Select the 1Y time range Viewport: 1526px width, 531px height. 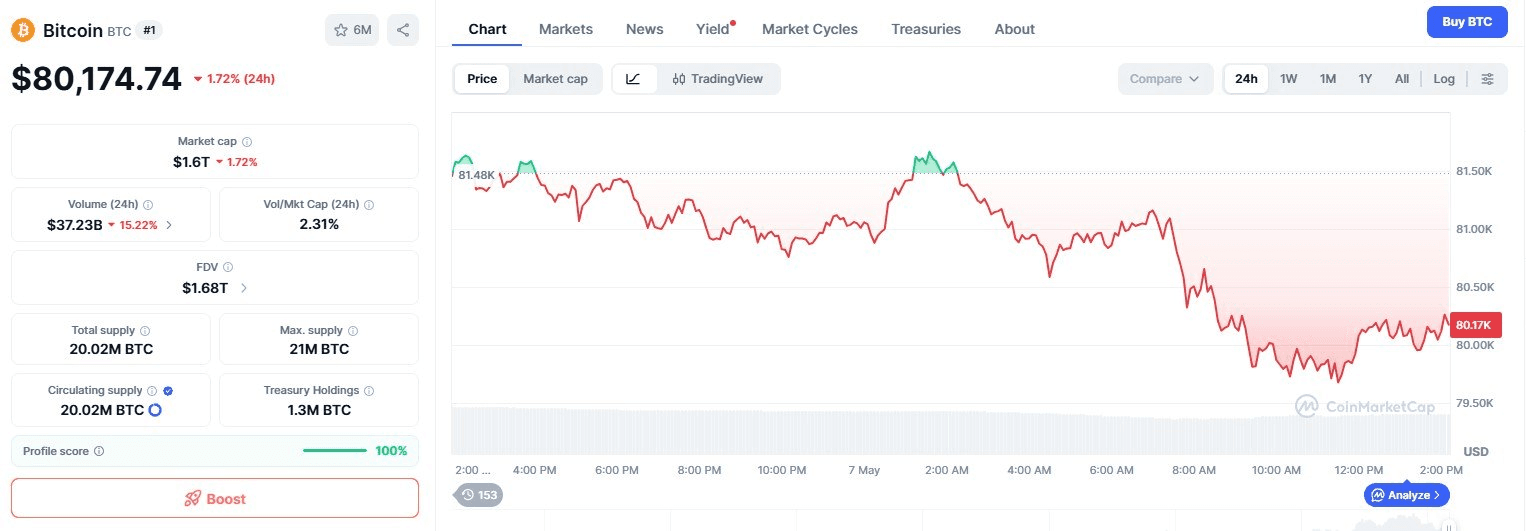[1365, 79]
